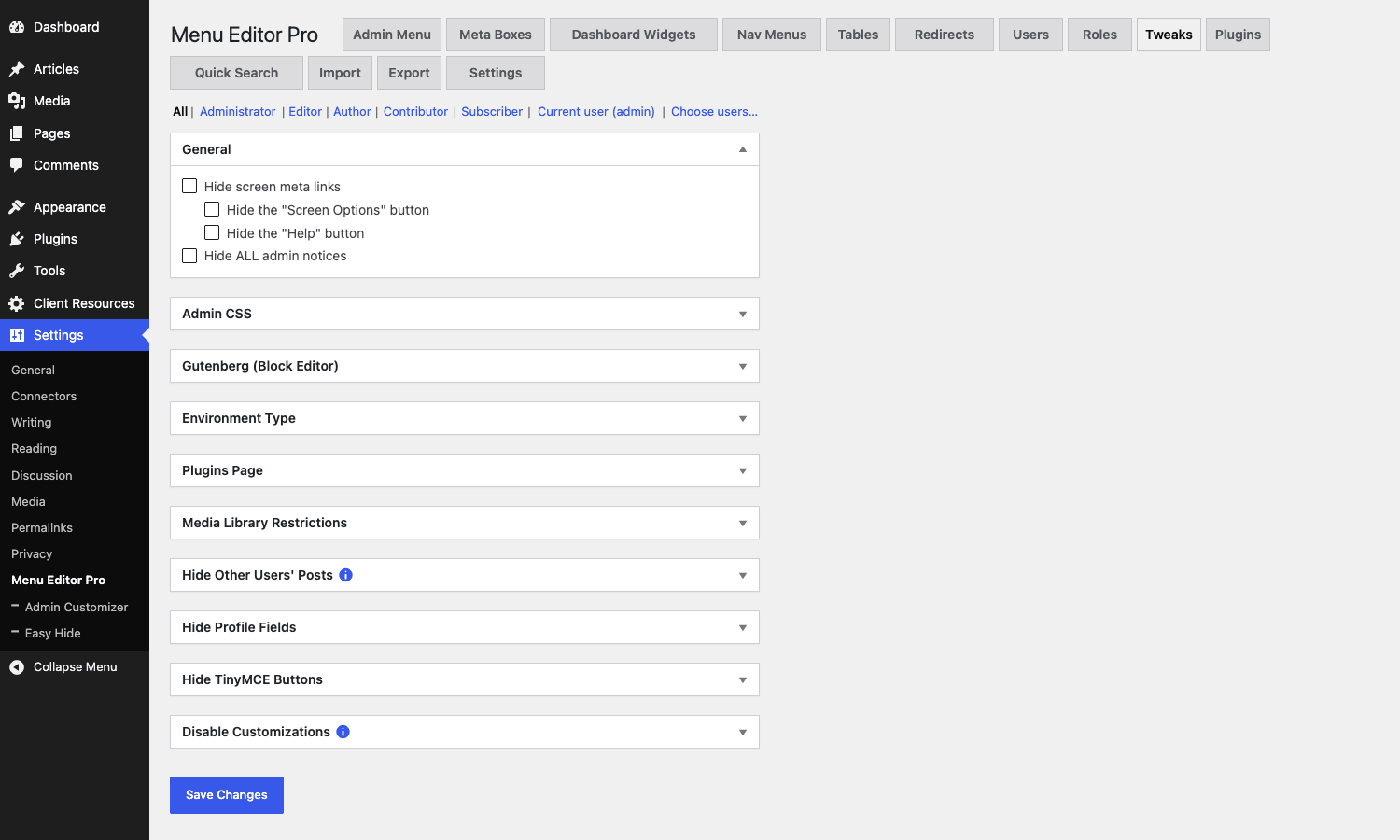Click the Client Resources gear icon

coord(17,303)
